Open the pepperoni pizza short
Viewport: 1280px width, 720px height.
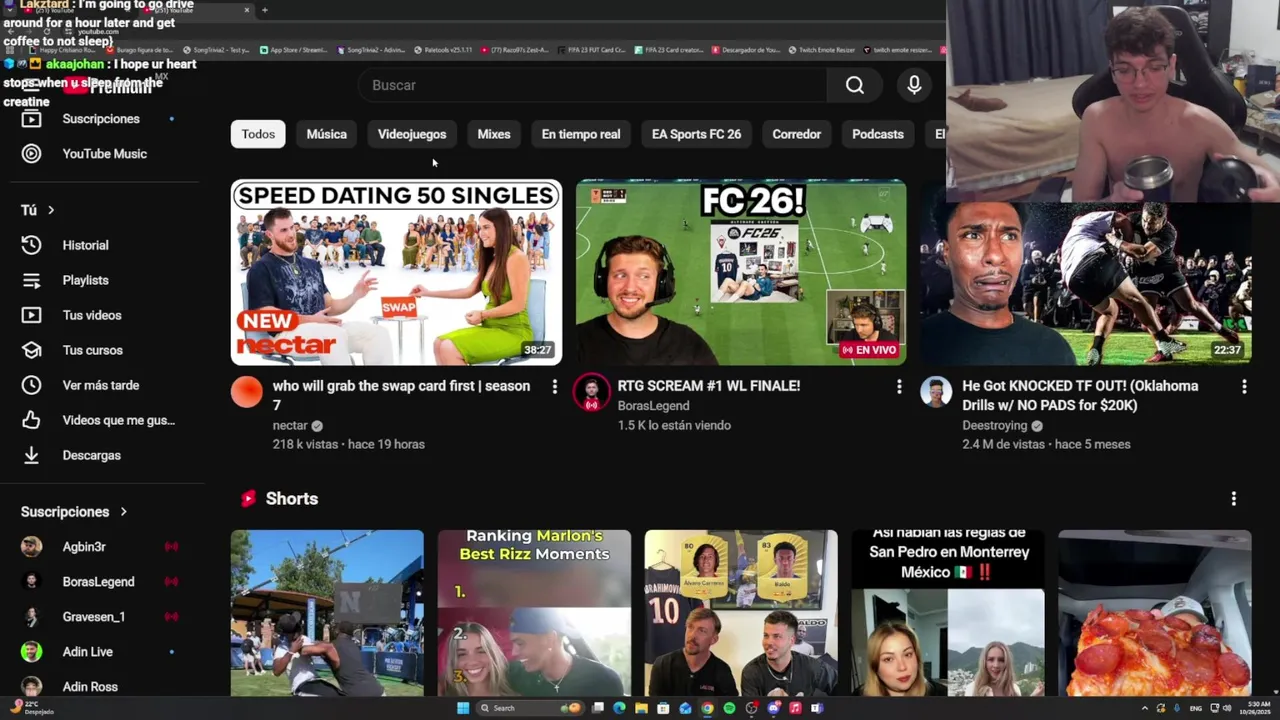1155,612
